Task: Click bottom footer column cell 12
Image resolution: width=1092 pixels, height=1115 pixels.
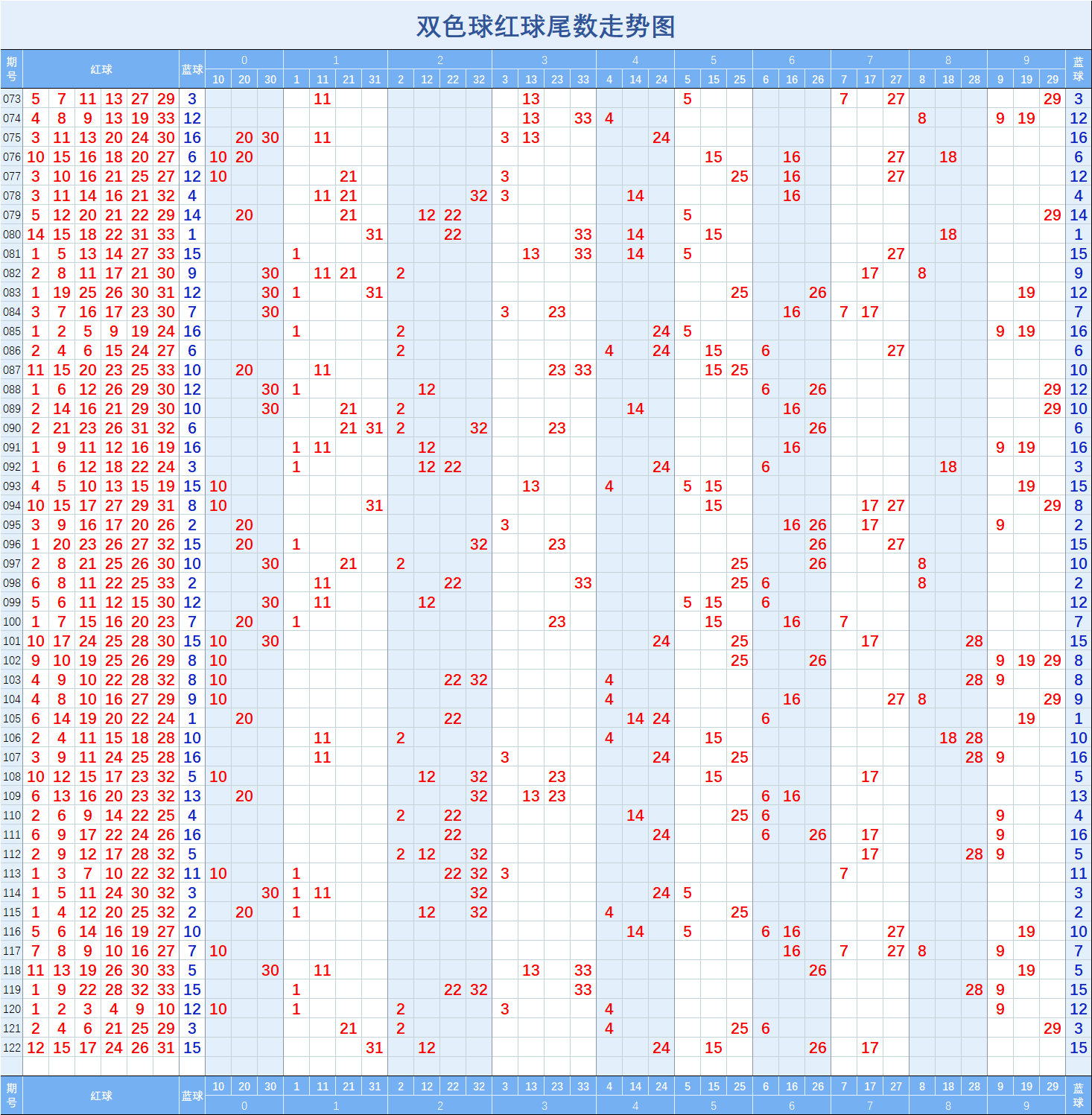Action: tap(427, 1087)
